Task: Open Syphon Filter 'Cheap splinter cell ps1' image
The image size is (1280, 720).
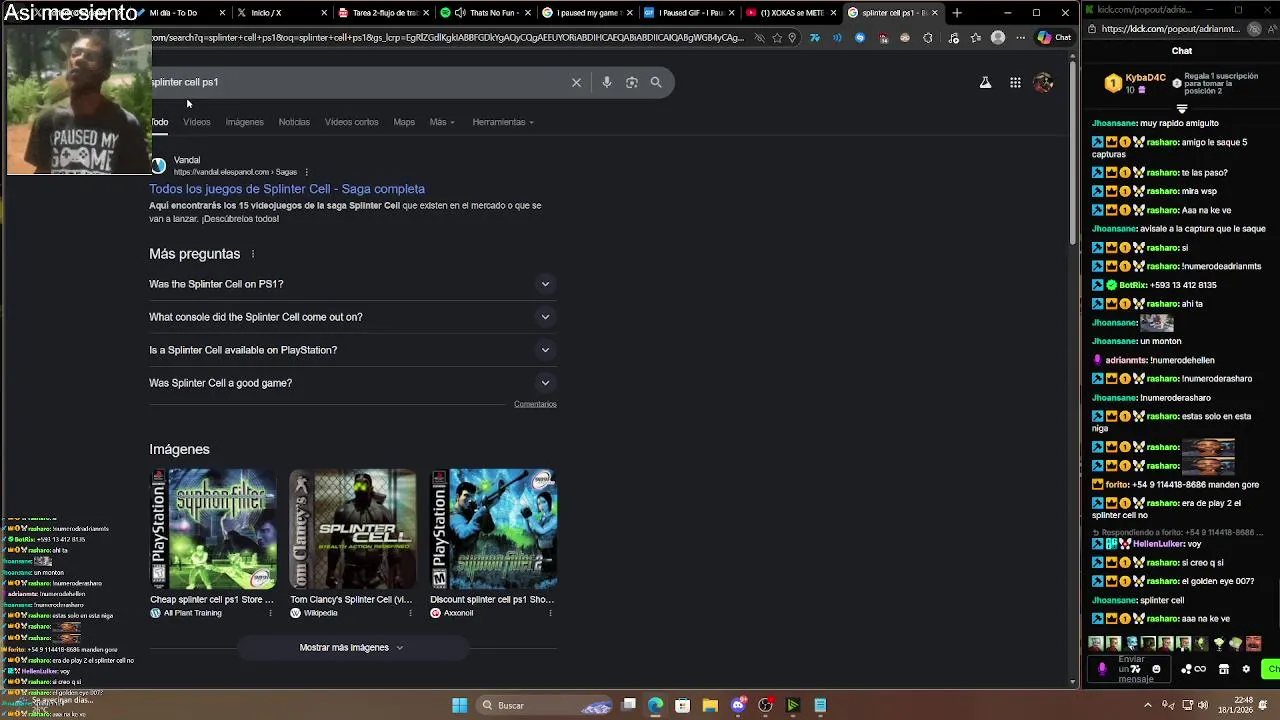Action: 213,529
